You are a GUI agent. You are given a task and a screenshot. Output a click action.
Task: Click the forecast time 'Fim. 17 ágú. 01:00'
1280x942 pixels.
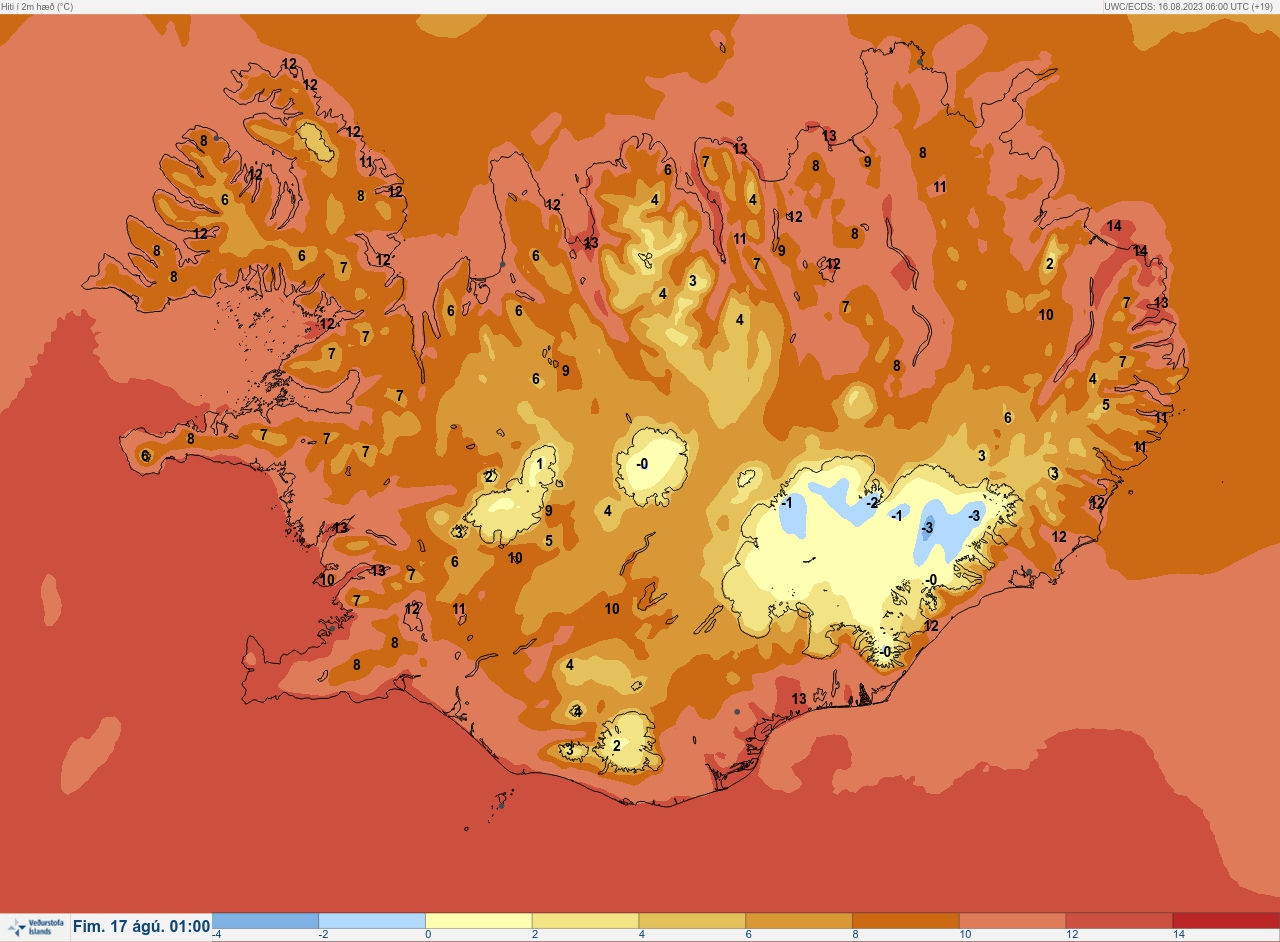141,927
